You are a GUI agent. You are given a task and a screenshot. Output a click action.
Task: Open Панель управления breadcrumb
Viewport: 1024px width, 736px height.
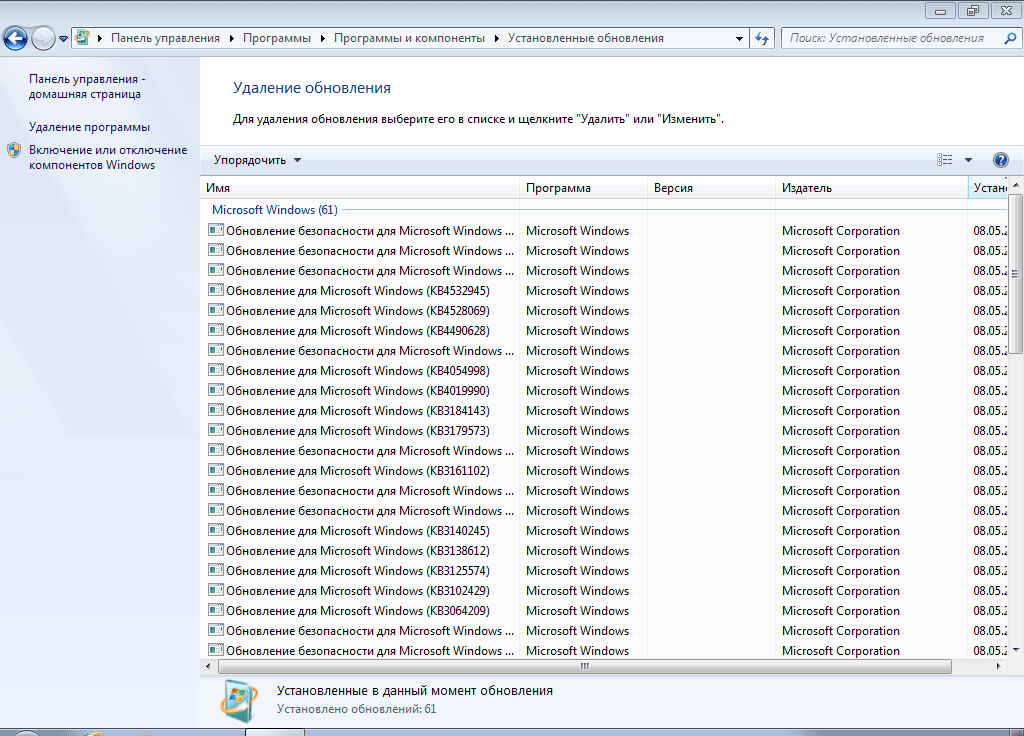tap(165, 38)
